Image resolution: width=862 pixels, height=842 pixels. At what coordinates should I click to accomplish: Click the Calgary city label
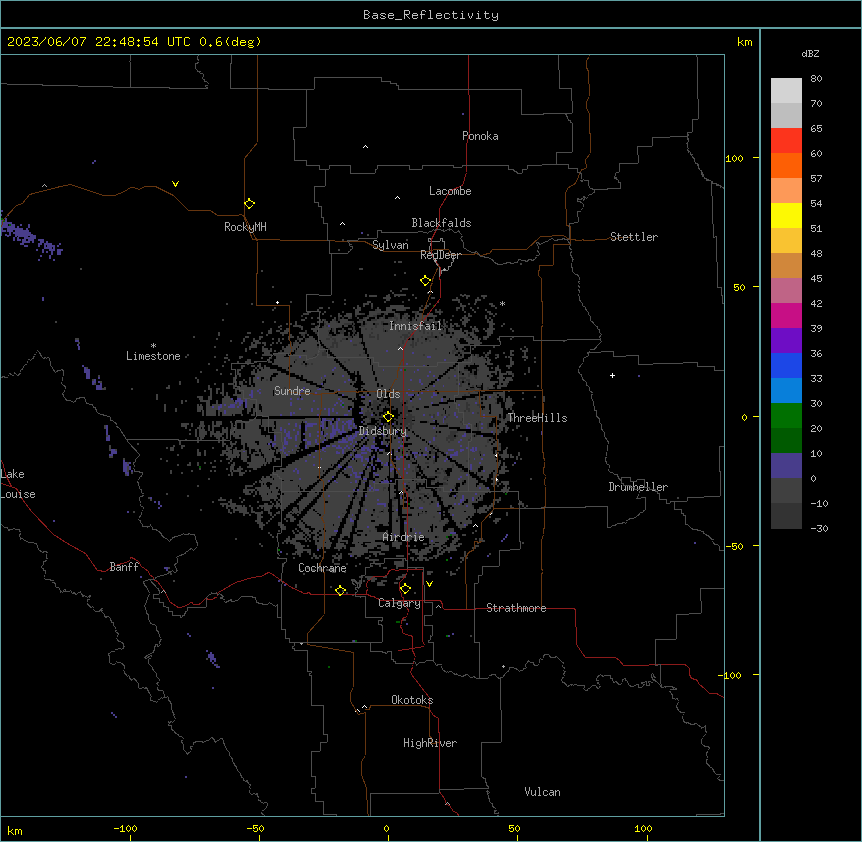click(x=399, y=603)
